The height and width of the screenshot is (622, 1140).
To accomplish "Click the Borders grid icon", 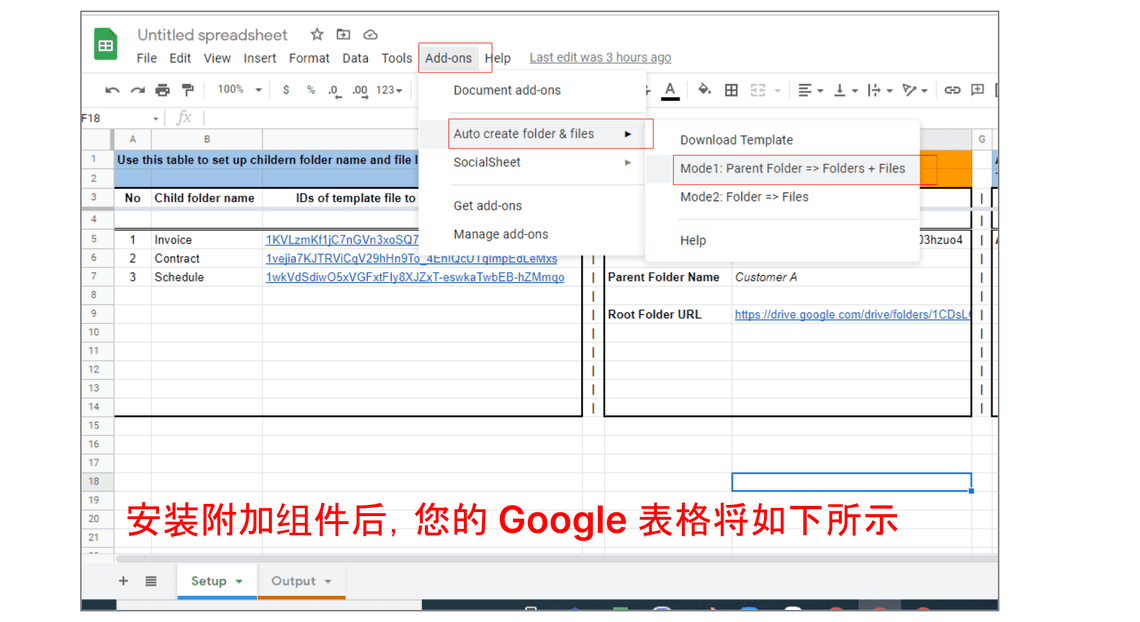I will [731, 90].
